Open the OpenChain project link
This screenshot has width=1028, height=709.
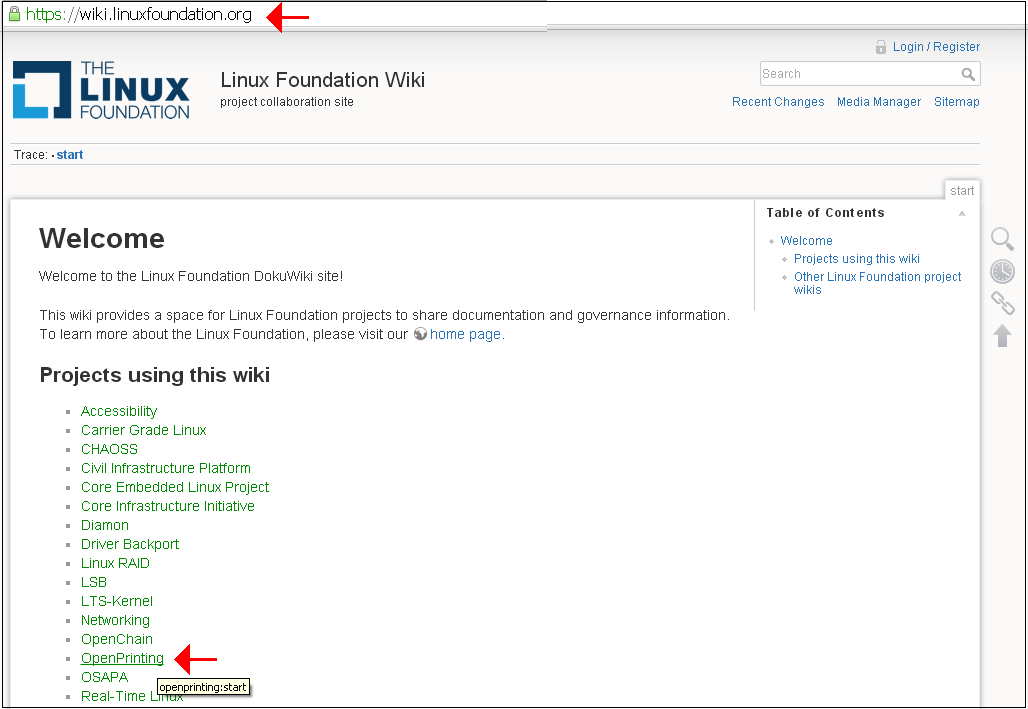[x=117, y=639]
